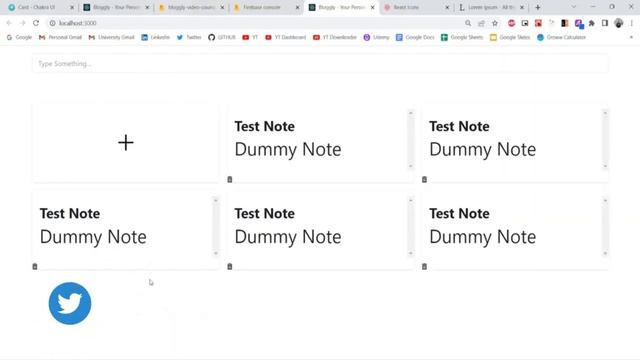Open the Personal Gmail bookmark
This screenshot has height=360, width=640.
(60, 37)
